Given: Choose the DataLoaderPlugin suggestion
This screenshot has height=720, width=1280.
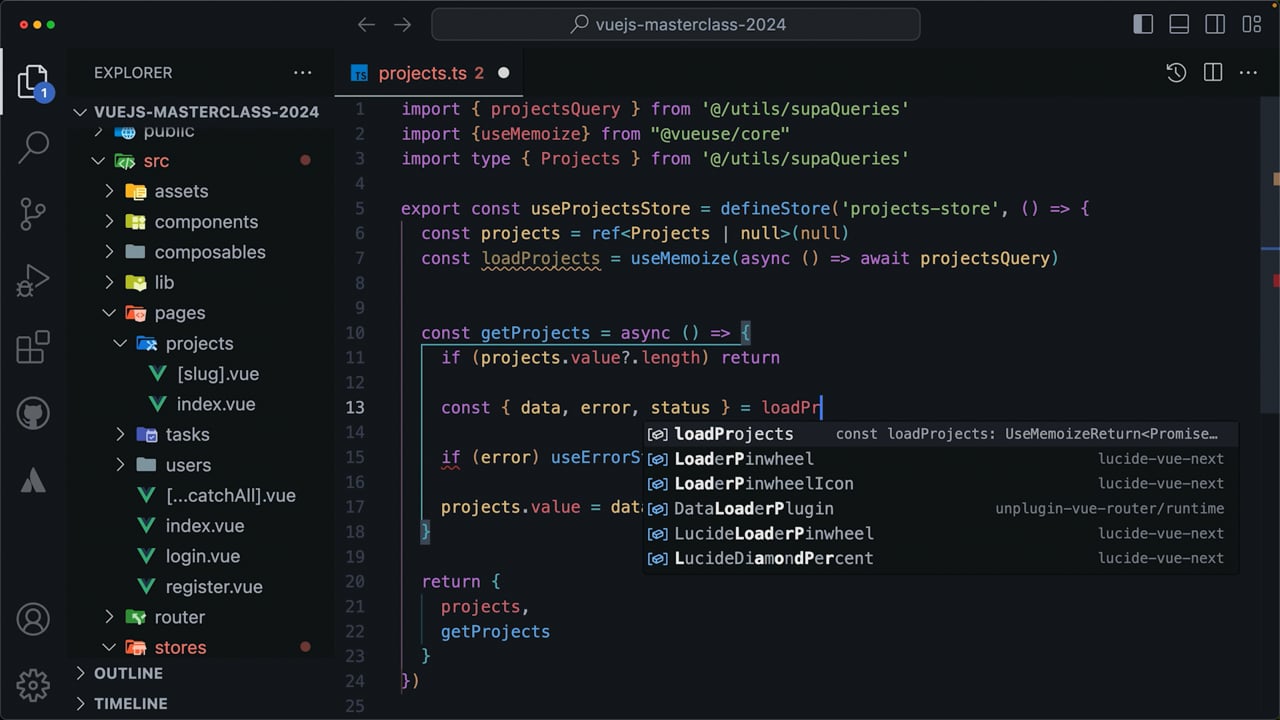Looking at the screenshot, I should [940, 509].
